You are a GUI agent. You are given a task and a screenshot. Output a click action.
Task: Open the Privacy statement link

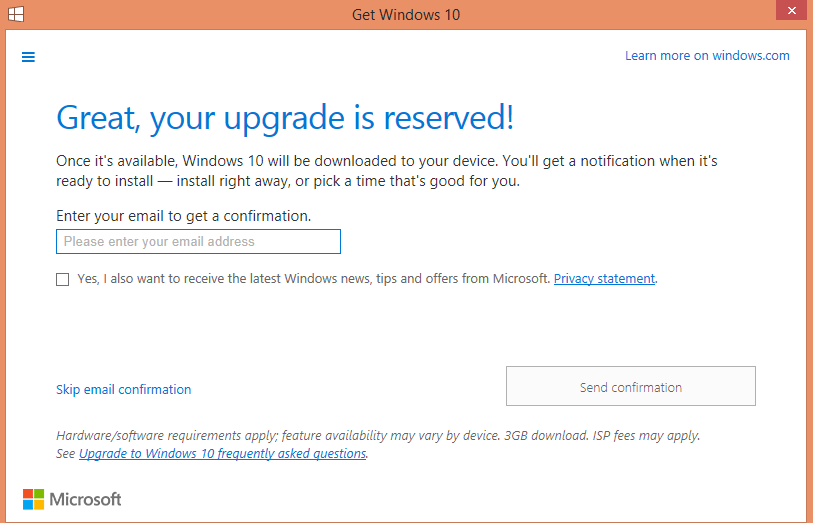click(604, 279)
